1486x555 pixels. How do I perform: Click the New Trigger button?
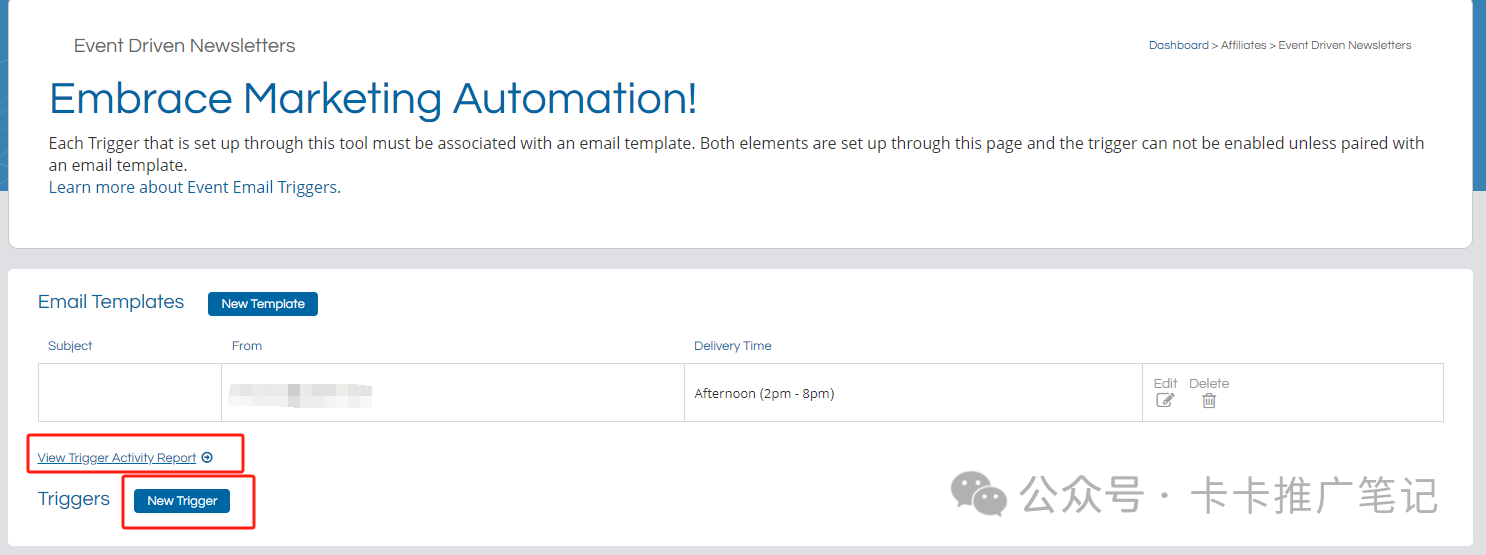click(x=182, y=501)
